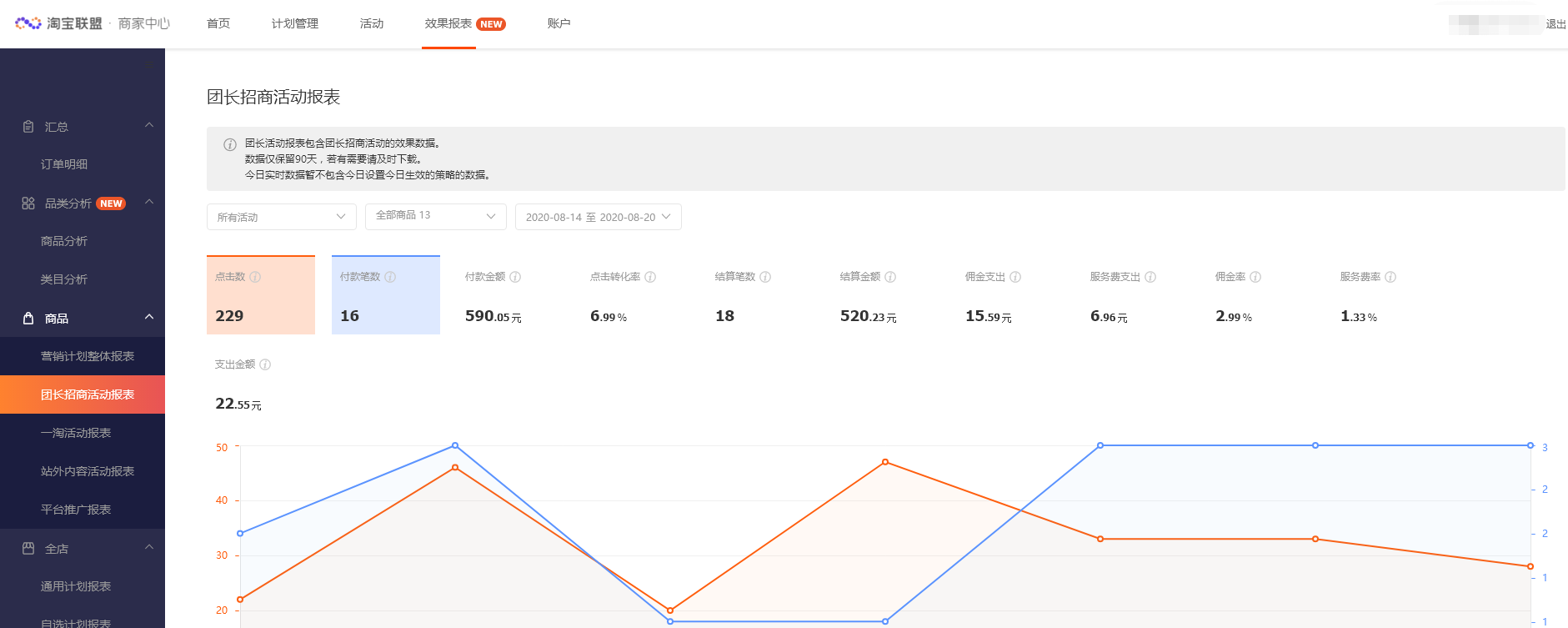Click the info icon next to 点击转化率
This screenshot has height=628, width=1568.
tap(650, 277)
